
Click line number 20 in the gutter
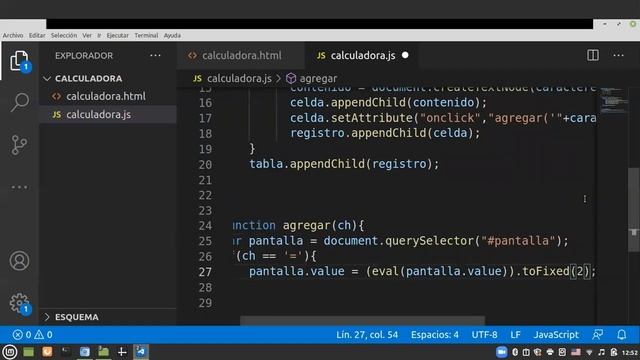(205, 164)
